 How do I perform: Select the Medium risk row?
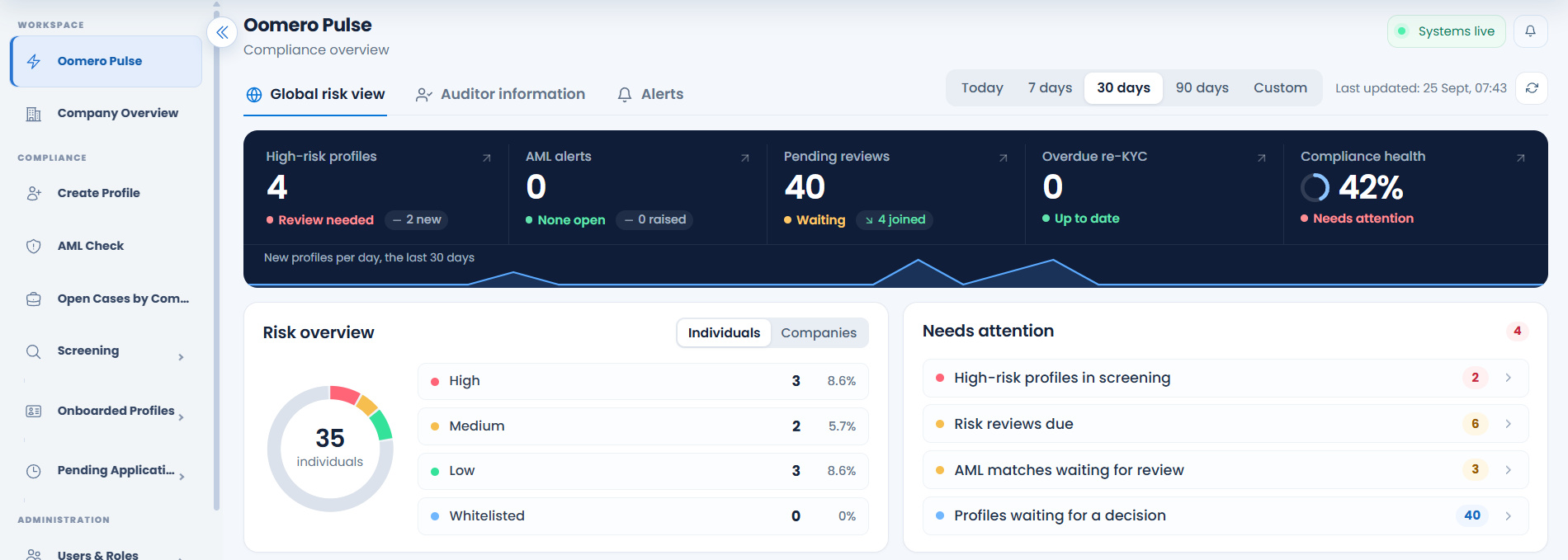[643, 426]
